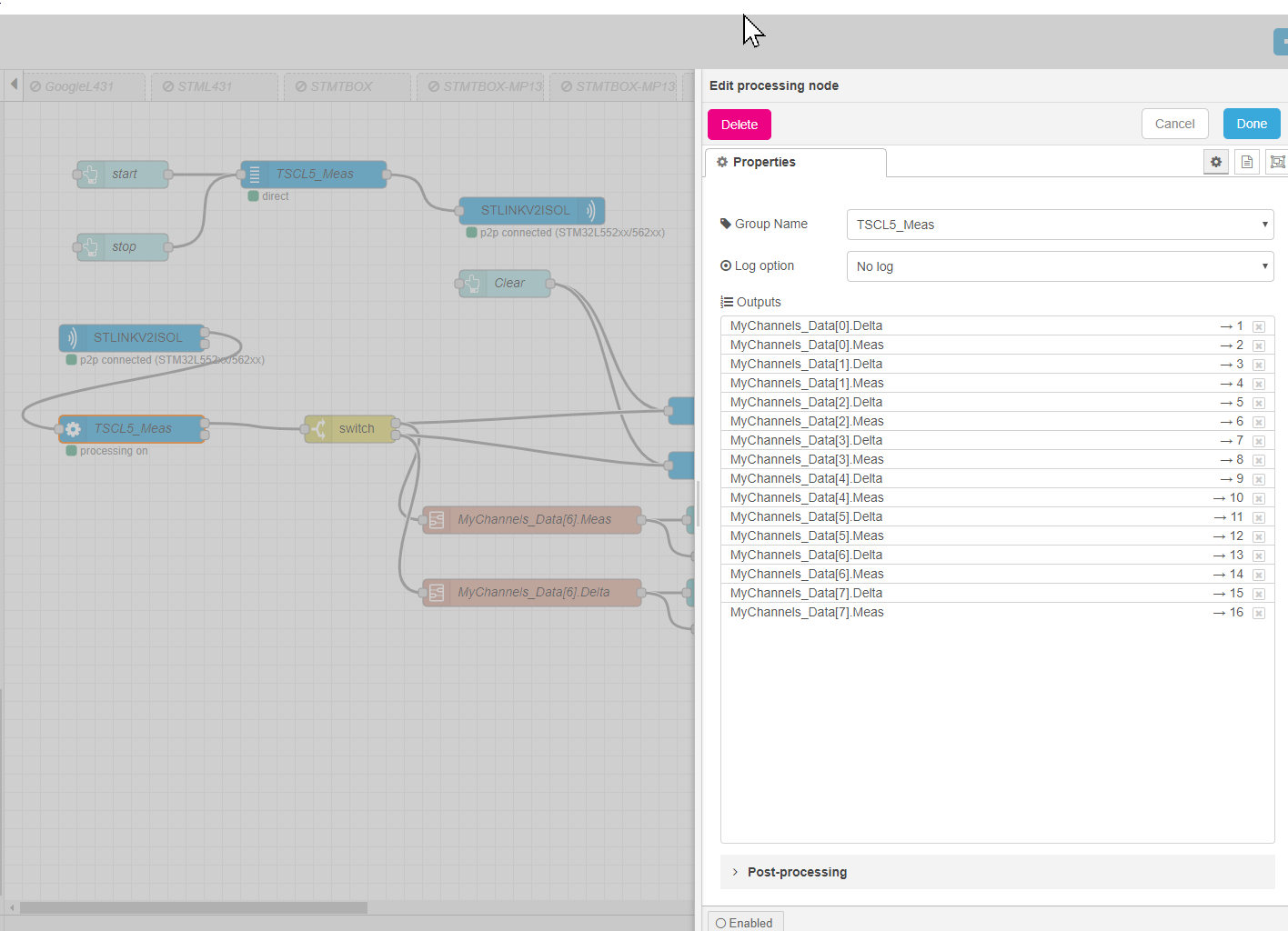Viewport: 1288px width, 931px height.
Task: Open the node appearance icon
Action: click(1277, 162)
